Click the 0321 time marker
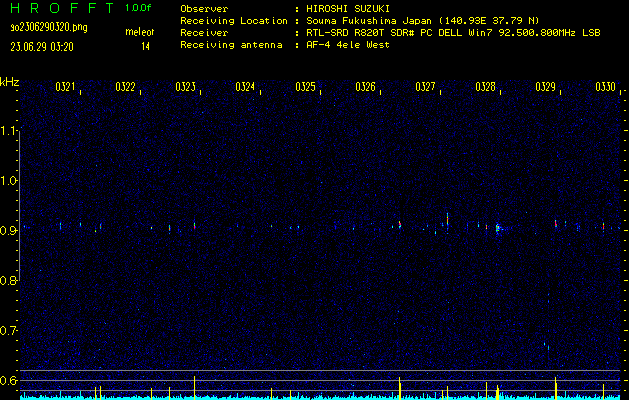Viewport: 629px width, 400px height. point(65,88)
